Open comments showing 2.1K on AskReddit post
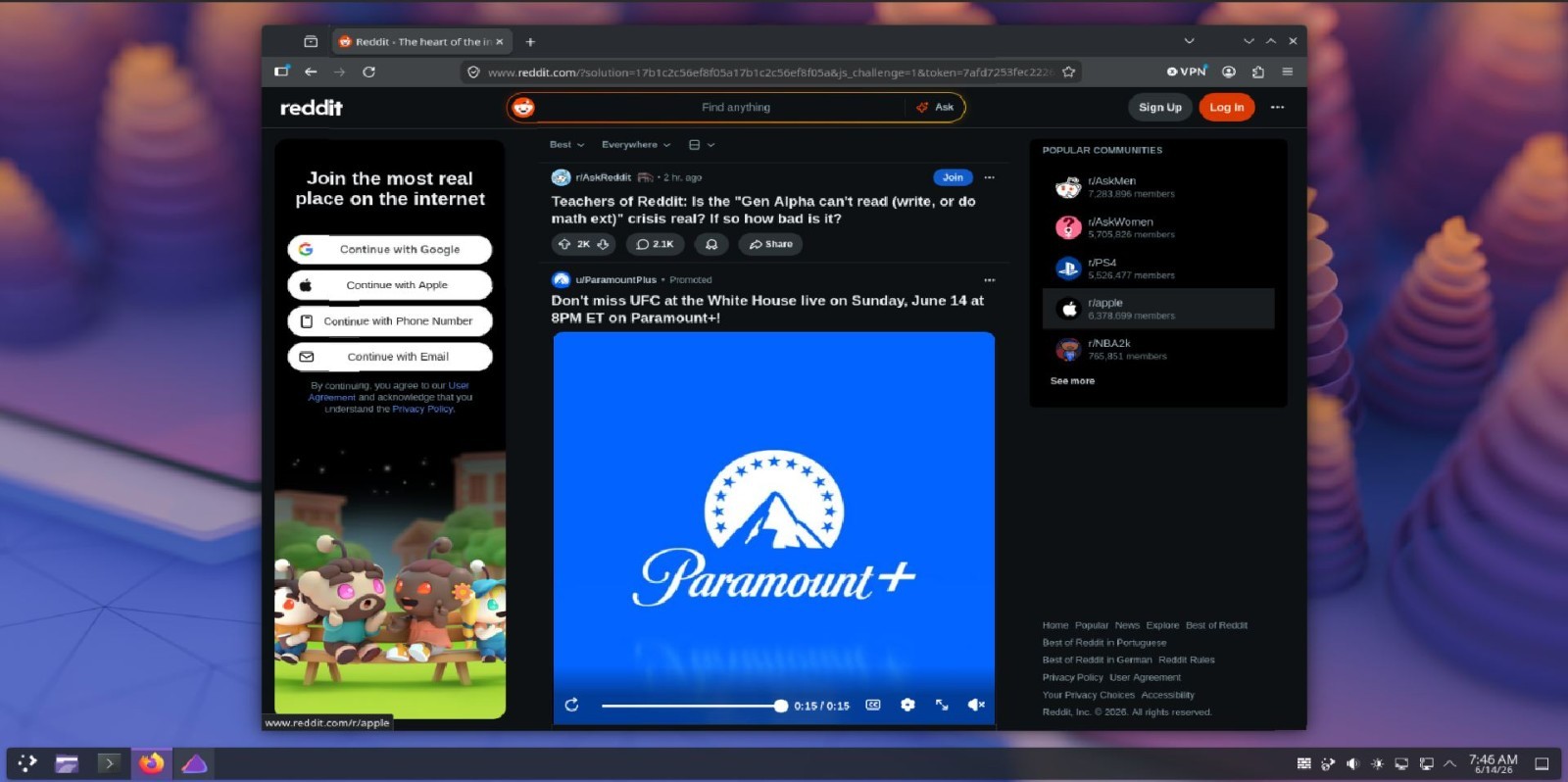Viewport: 1568px width, 782px height. click(x=655, y=244)
